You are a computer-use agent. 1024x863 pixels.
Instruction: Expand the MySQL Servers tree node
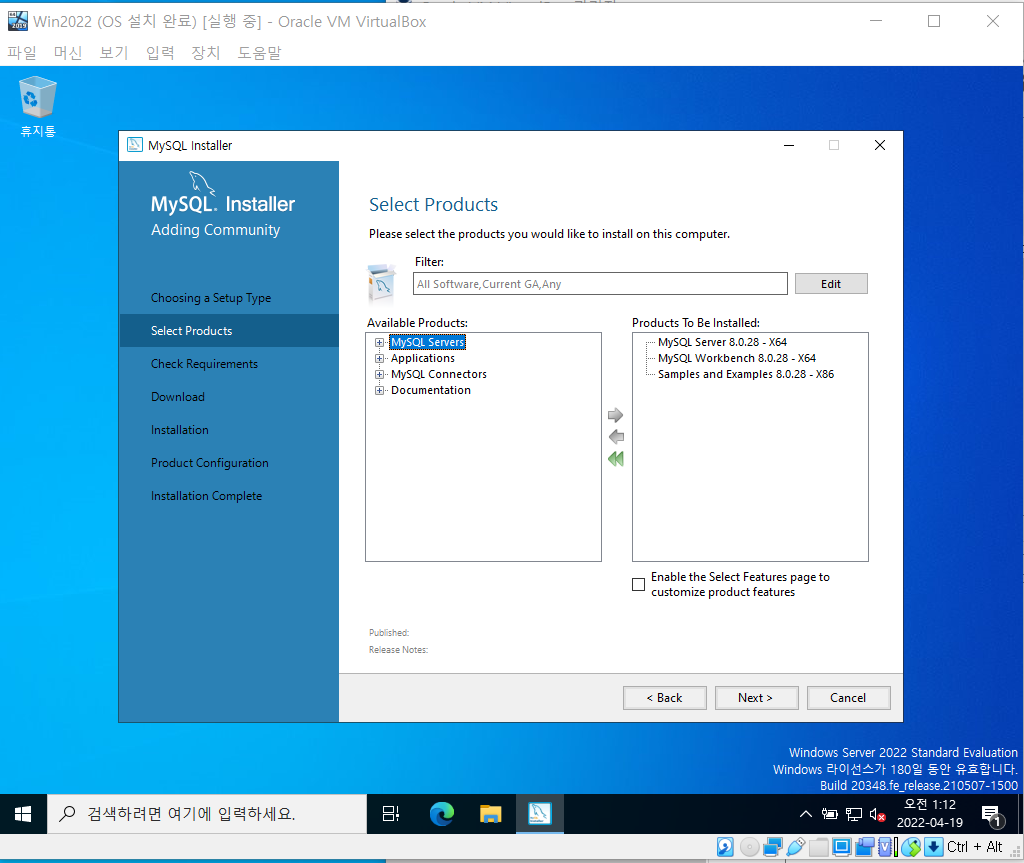(379, 342)
